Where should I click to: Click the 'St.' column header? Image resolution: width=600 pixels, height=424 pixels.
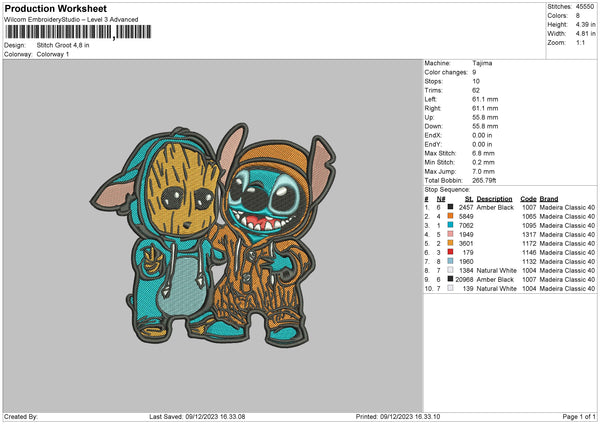(x=469, y=199)
